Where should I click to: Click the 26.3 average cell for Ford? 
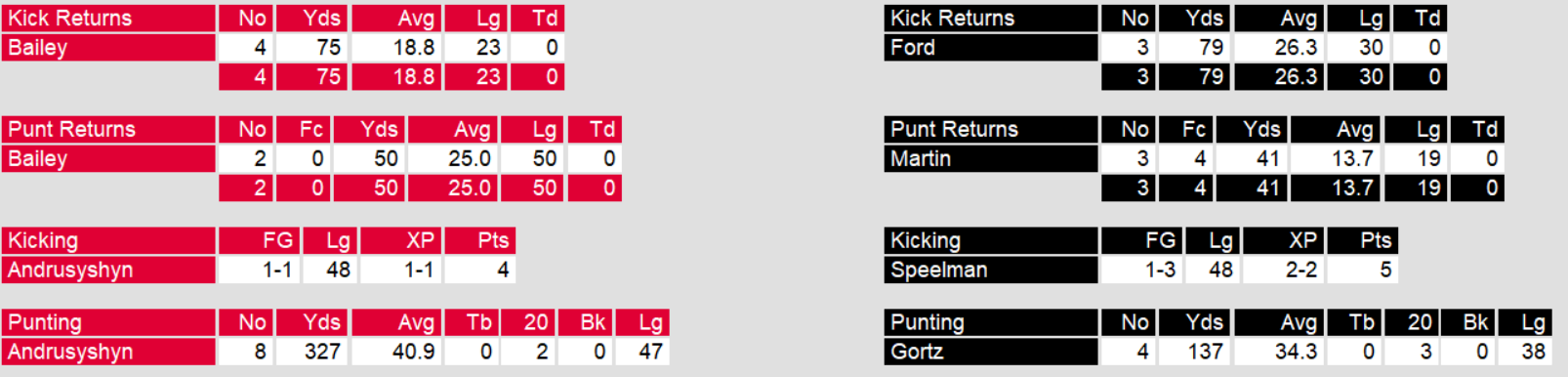tap(1279, 48)
